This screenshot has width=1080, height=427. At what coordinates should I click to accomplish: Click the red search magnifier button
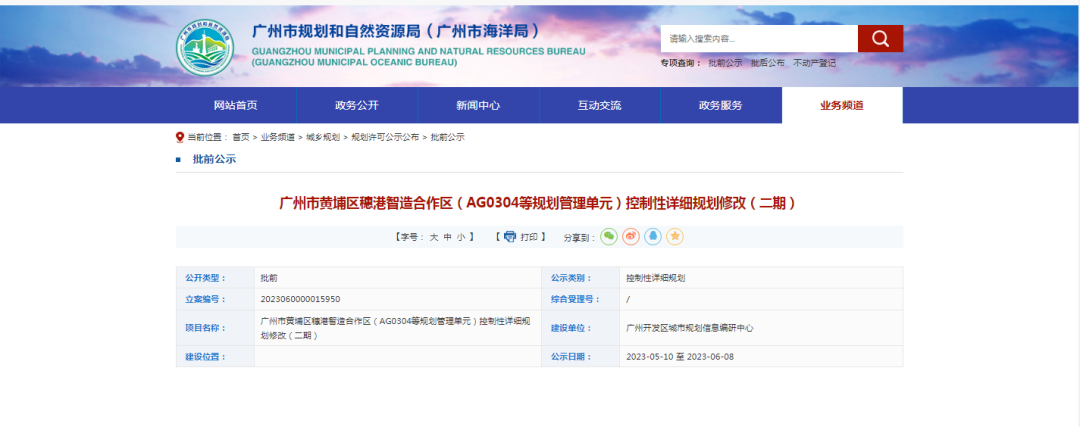pos(880,38)
